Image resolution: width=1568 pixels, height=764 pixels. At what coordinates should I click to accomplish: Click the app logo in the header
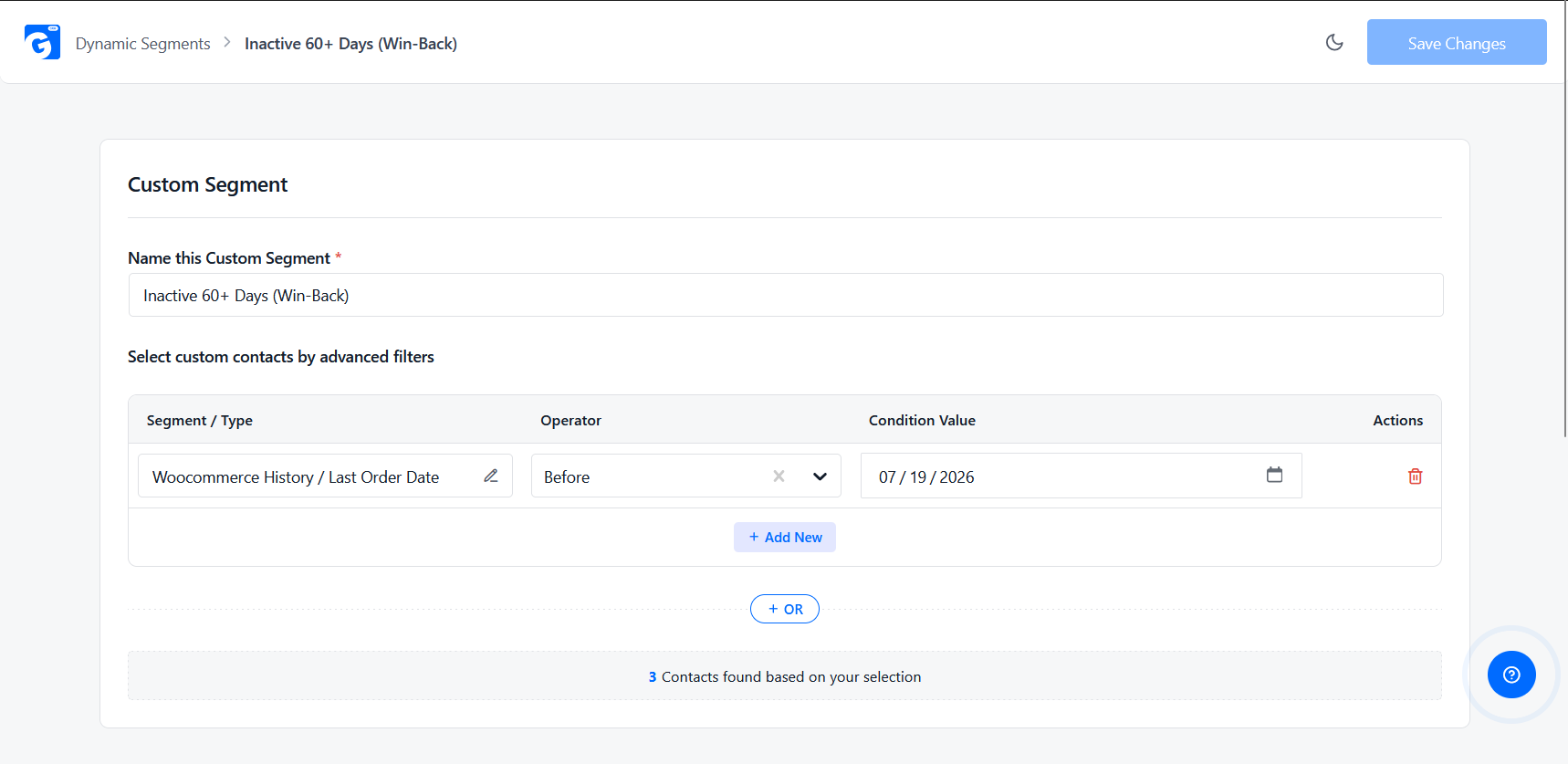(42, 42)
